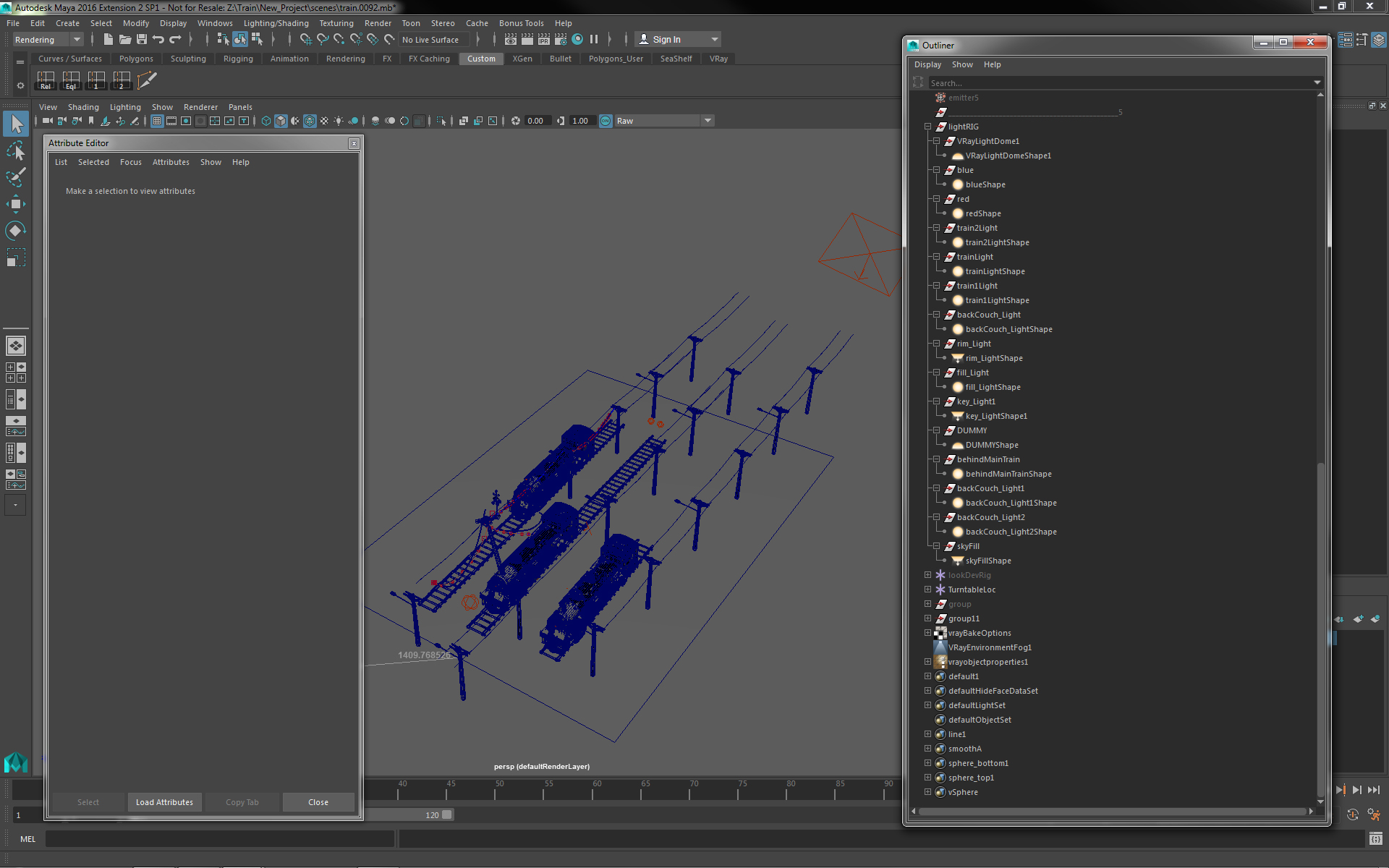1389x868 pixels.
Task: Select the Lasso tool
Action: 16,150
